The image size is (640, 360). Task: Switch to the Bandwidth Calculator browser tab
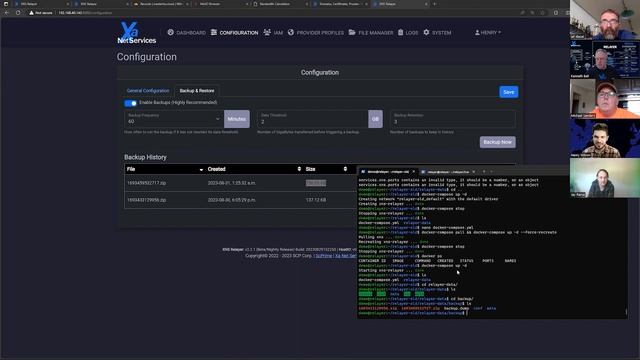(280, 4)
